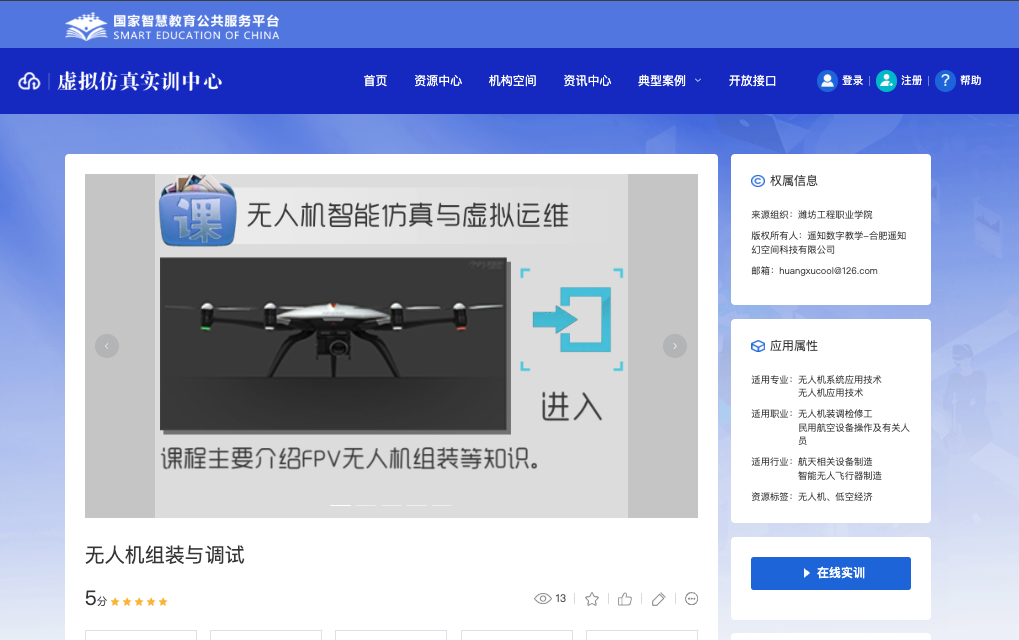
Task: Click the 应用属性 cube icon
Action: 758,346
